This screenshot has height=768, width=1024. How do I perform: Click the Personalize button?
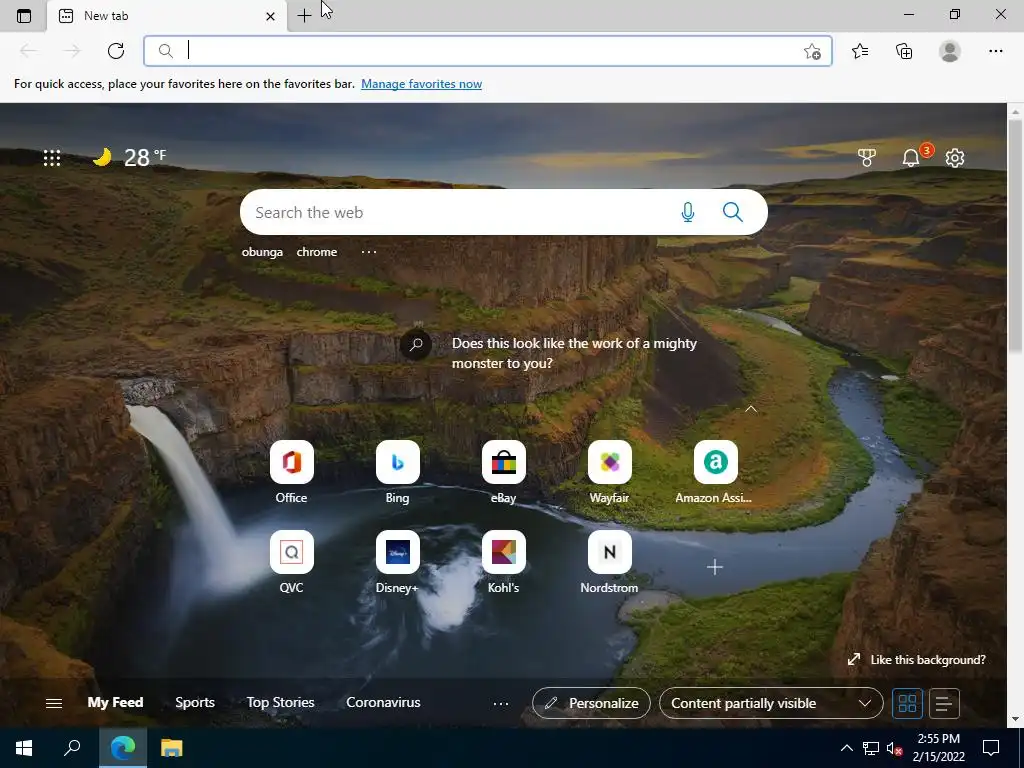591,703
